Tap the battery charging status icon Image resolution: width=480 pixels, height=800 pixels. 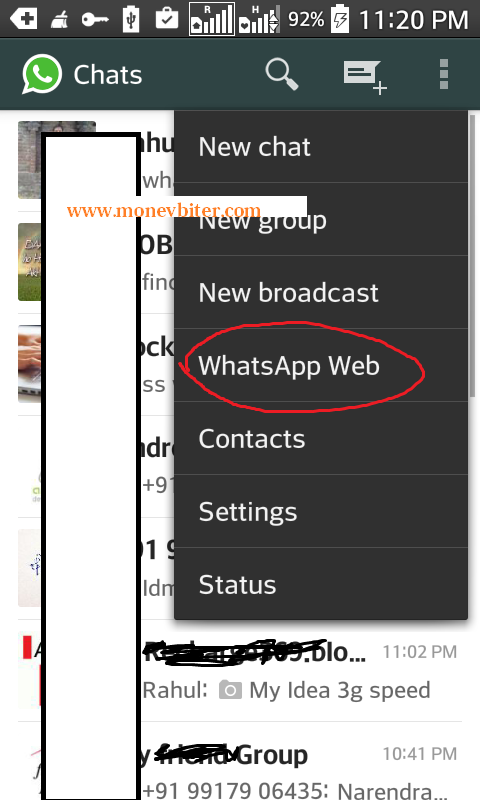pos(340,19)
